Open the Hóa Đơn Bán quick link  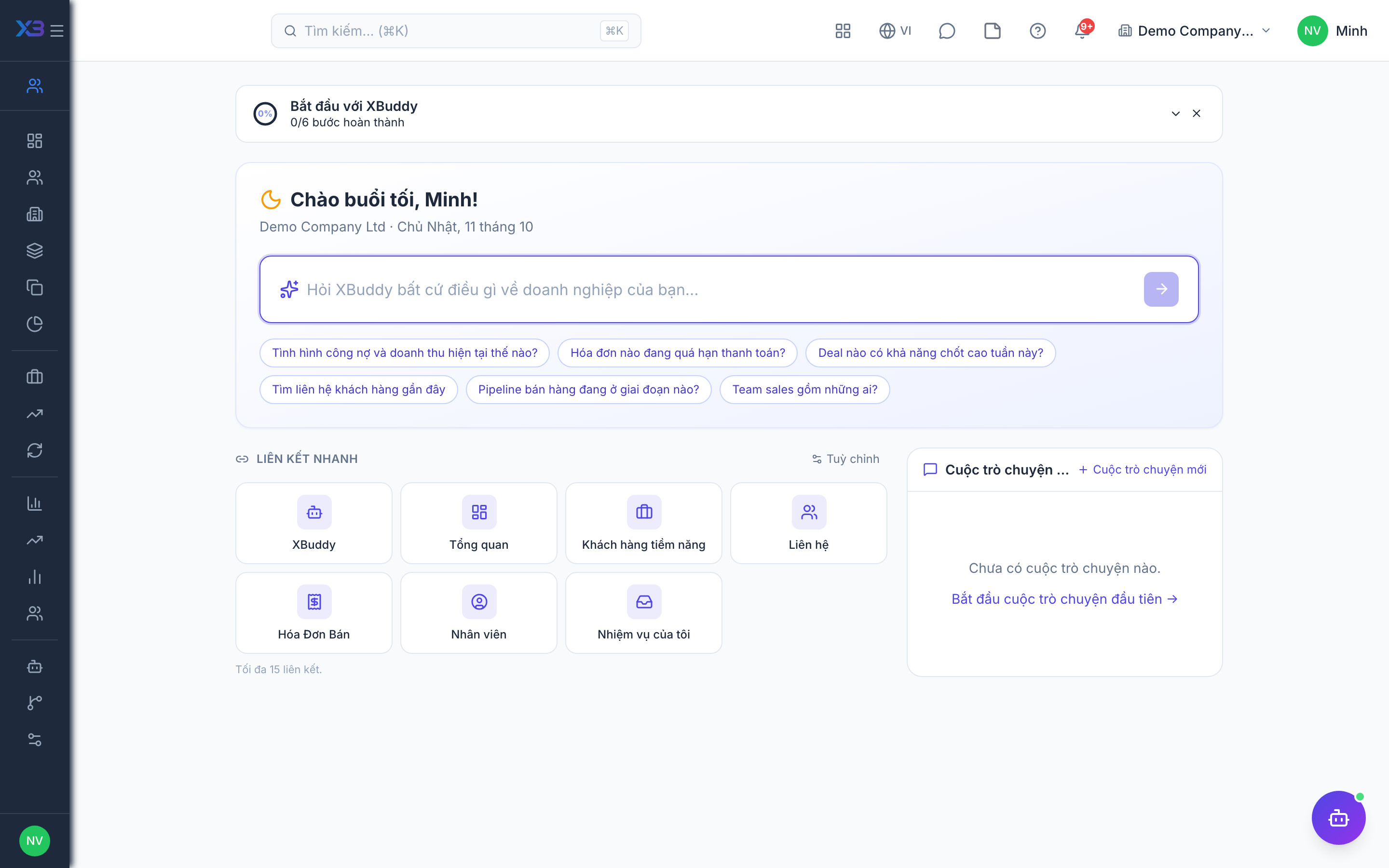click(x=314, y=612)
